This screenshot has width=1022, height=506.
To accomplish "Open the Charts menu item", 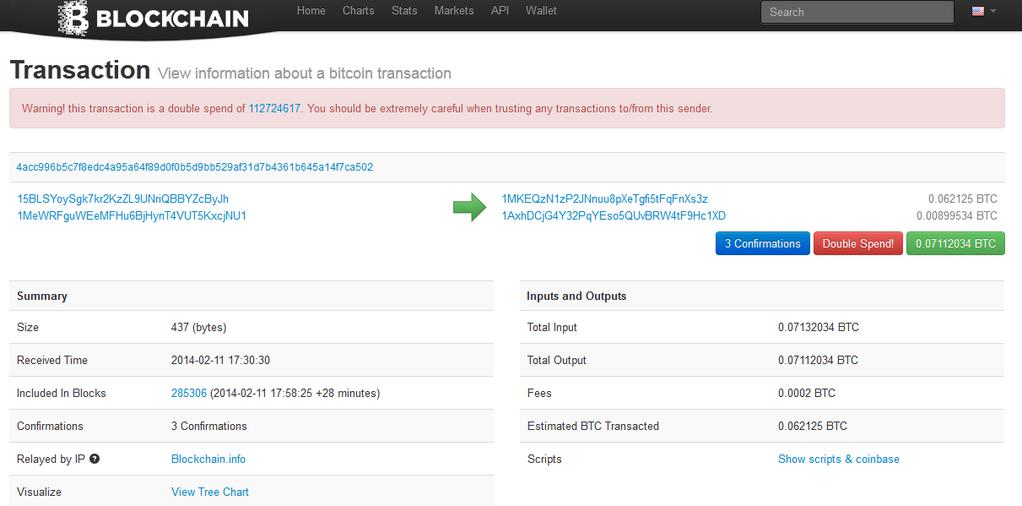I will pyautogui.click(x=358, y=10).
